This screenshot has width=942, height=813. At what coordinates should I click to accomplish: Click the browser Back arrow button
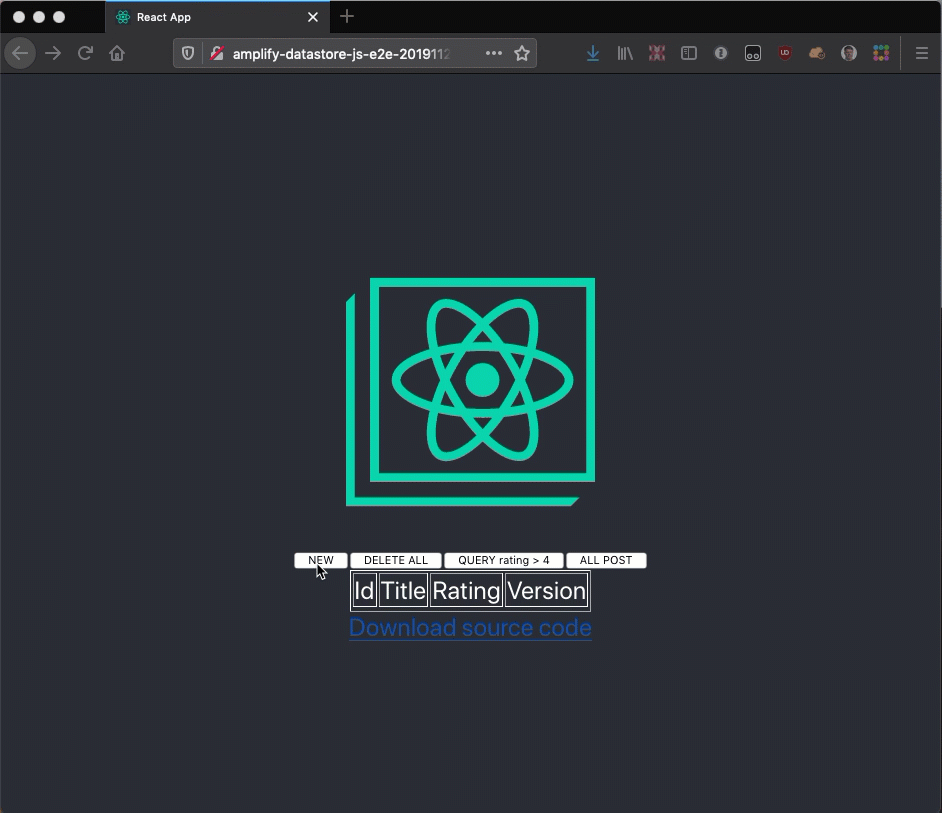point(20,53)
